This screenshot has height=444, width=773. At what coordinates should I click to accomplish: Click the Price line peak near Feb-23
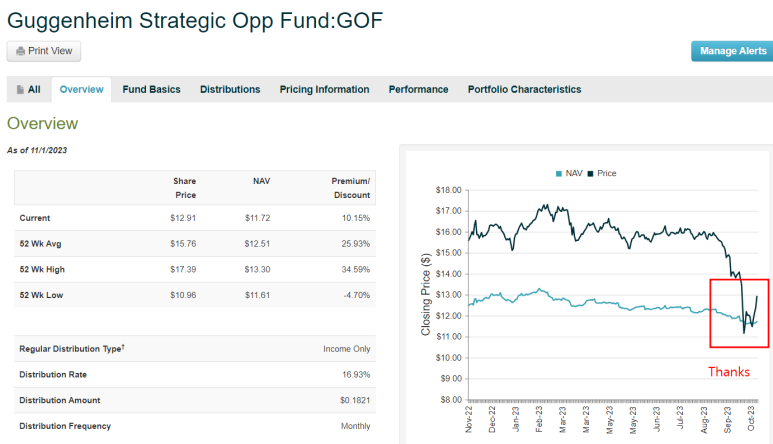[545, 205]
